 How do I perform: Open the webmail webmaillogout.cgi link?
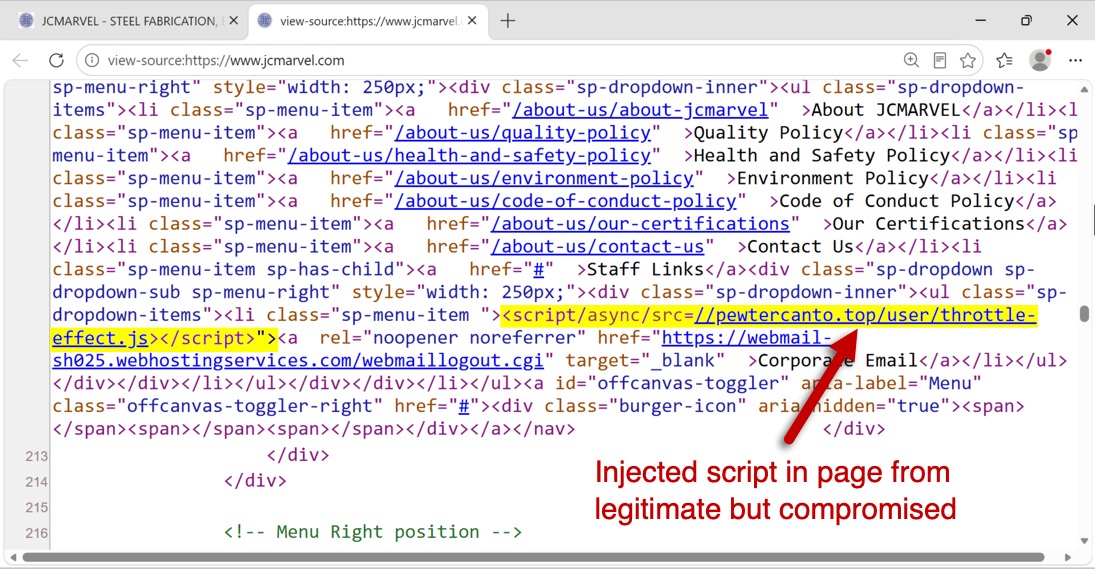(297, 360)
